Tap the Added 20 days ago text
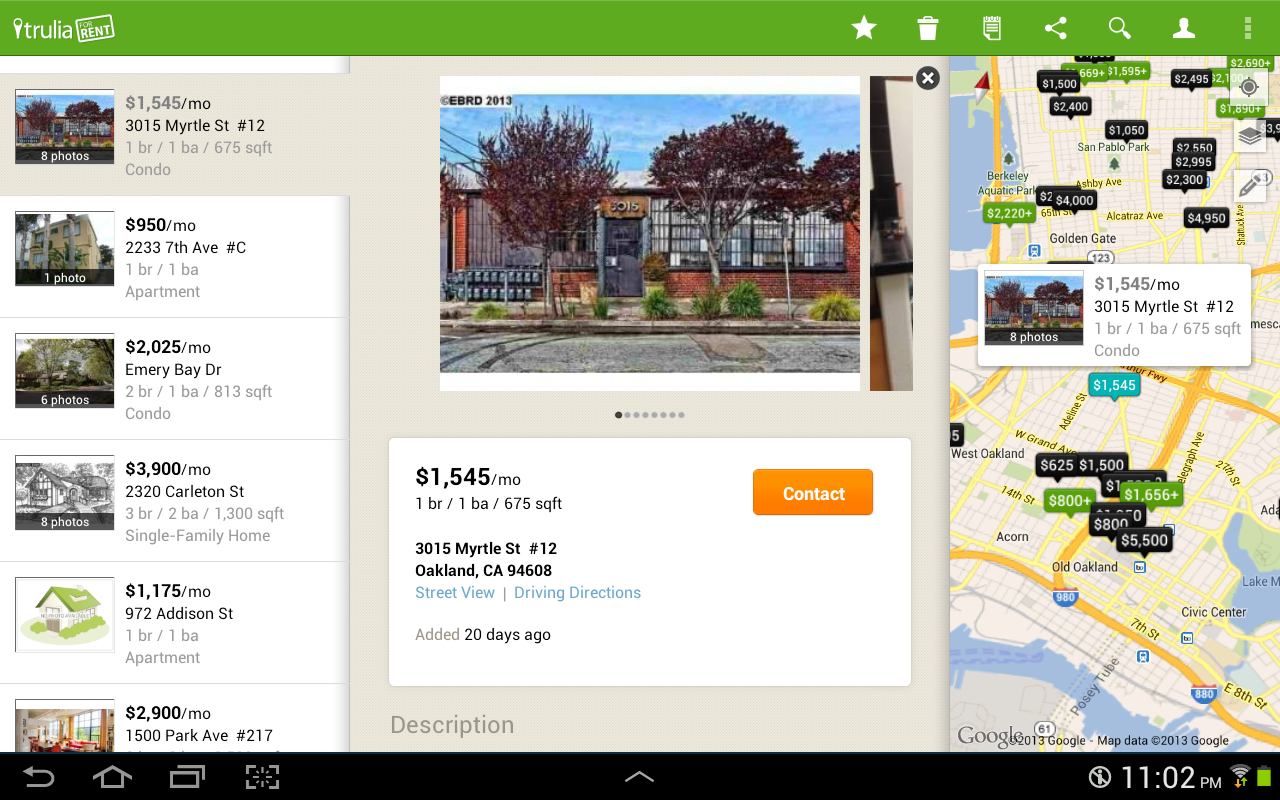 coord(483,635)
